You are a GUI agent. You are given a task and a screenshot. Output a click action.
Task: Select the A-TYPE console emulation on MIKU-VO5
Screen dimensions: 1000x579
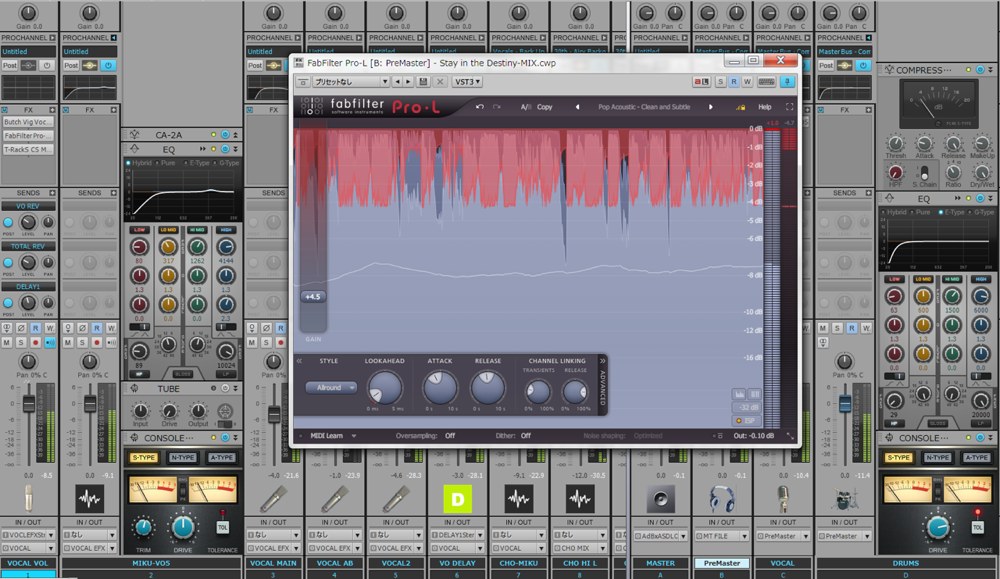(x=221, y=458)
